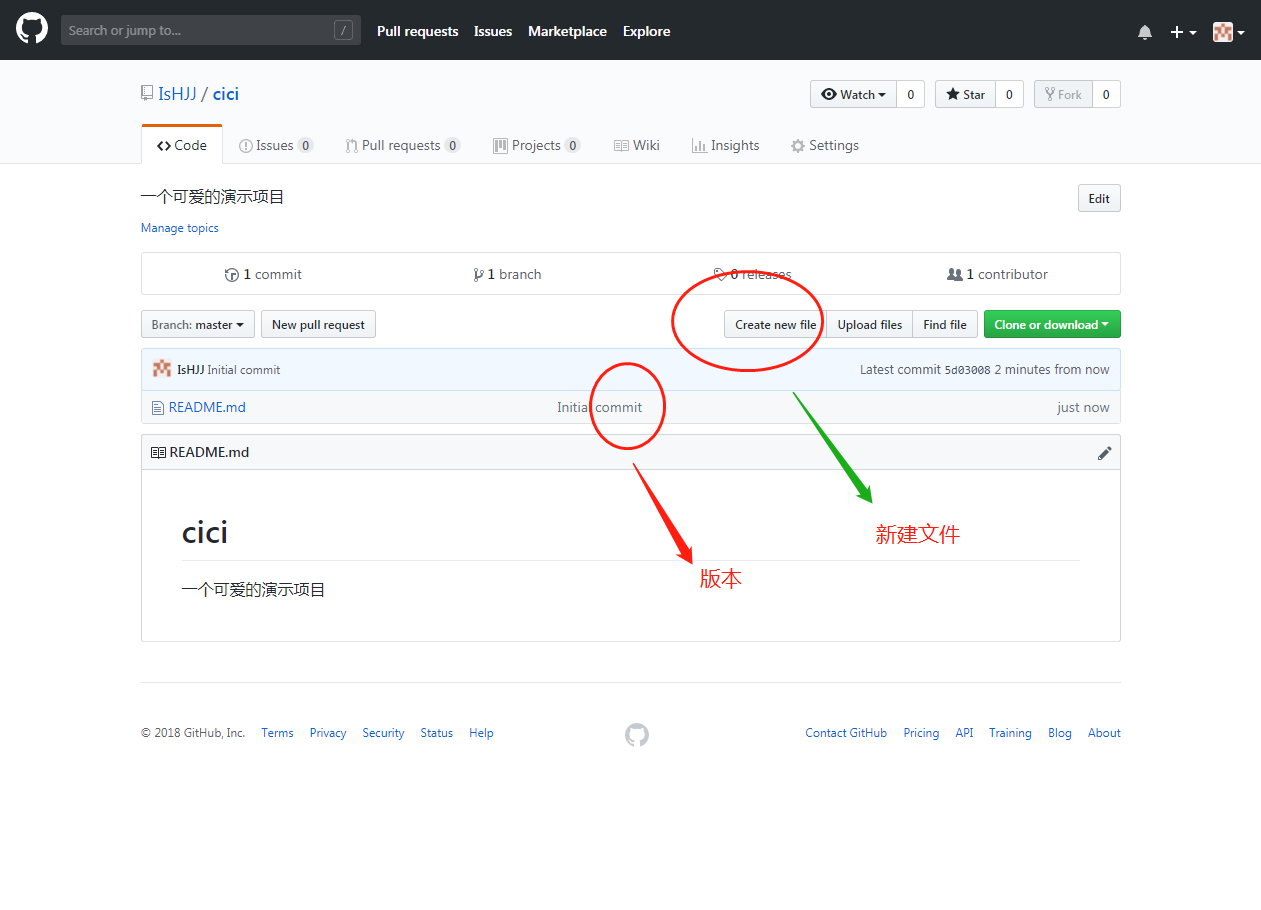
Task: Open the notifications bell
Action: (x=1145, y=32)
